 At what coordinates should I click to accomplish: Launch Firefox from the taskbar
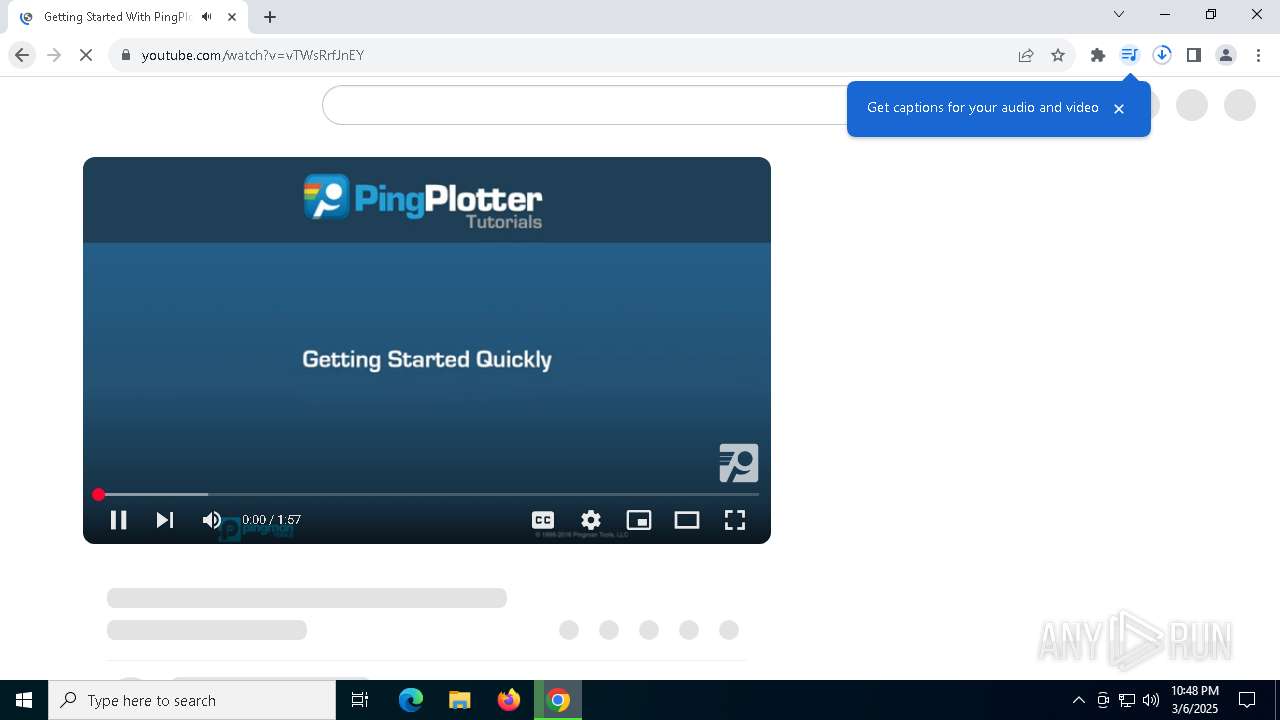click(x=509, y=700)
